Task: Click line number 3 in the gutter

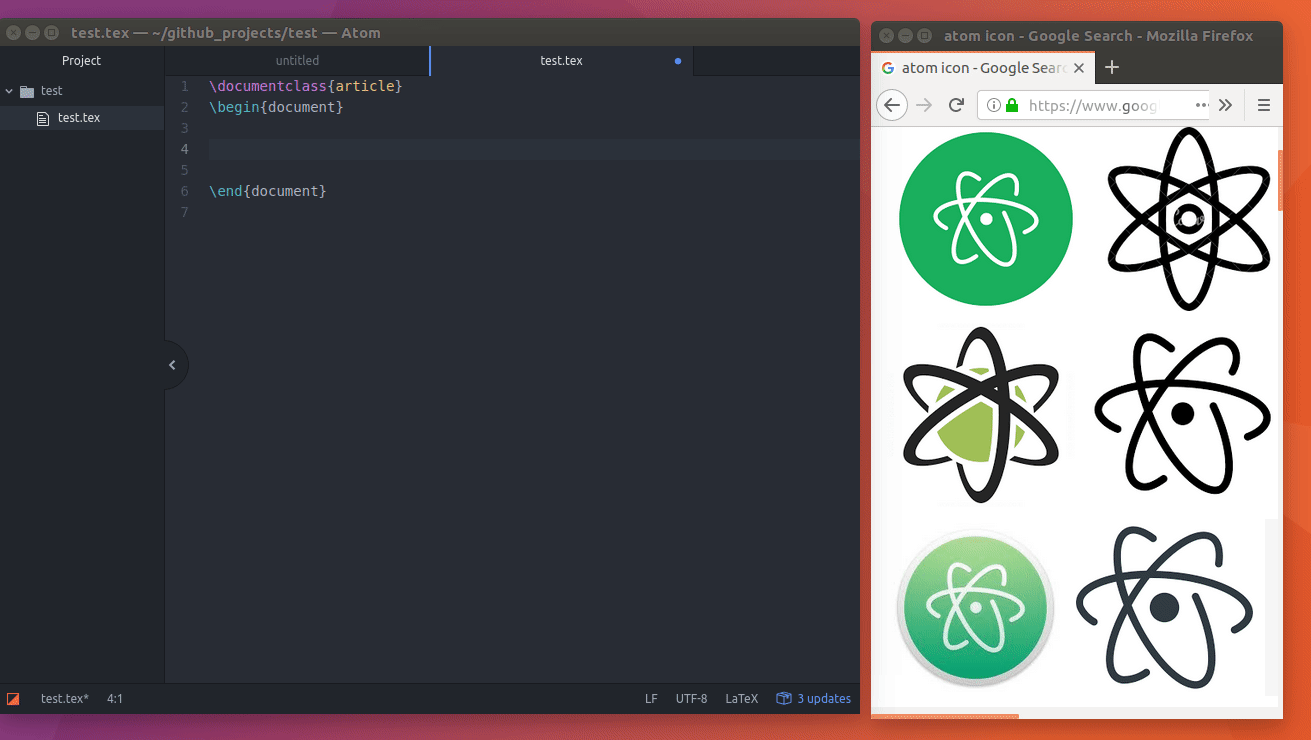Action: [x=184, y=128]
